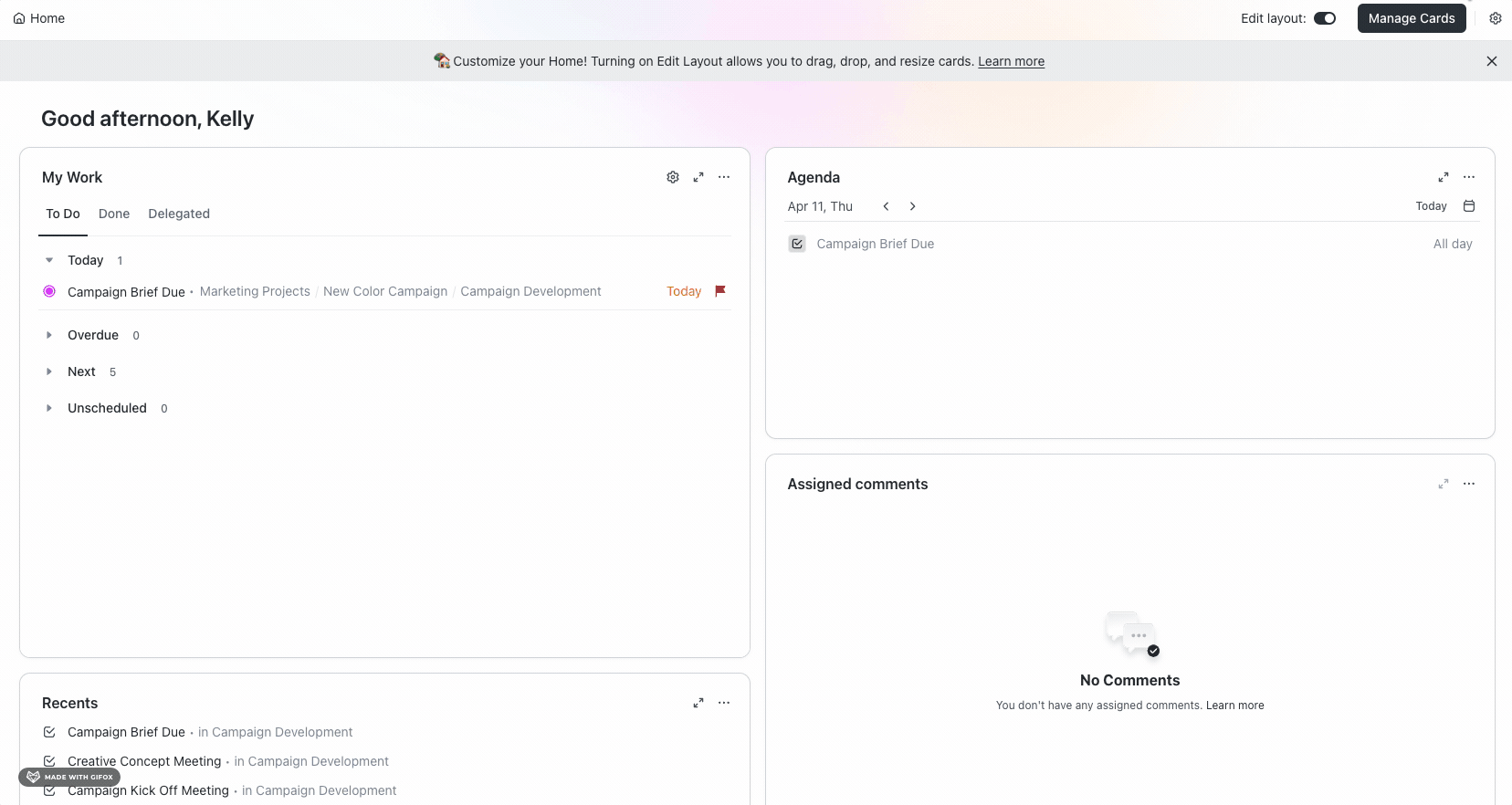
Task: Switch to the Delegated tab
Action: point(179,214)
